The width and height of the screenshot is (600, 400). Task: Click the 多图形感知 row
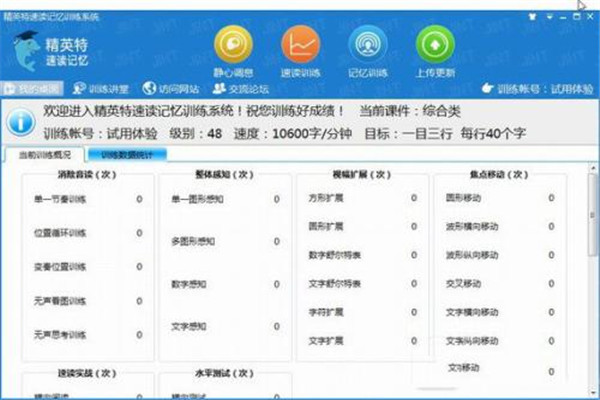[225, 241]
